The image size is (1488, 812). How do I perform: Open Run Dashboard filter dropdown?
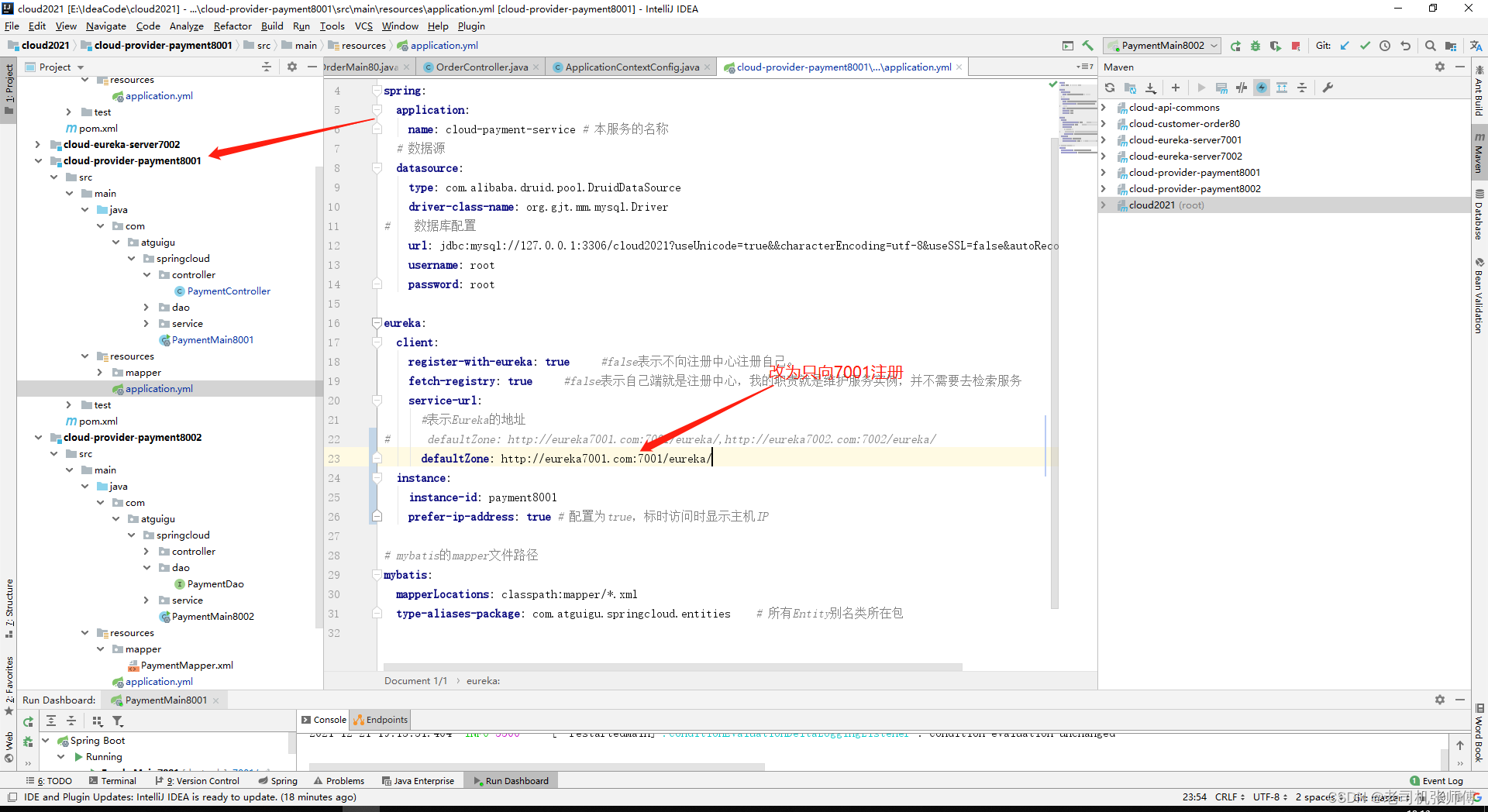pos(118,721)
